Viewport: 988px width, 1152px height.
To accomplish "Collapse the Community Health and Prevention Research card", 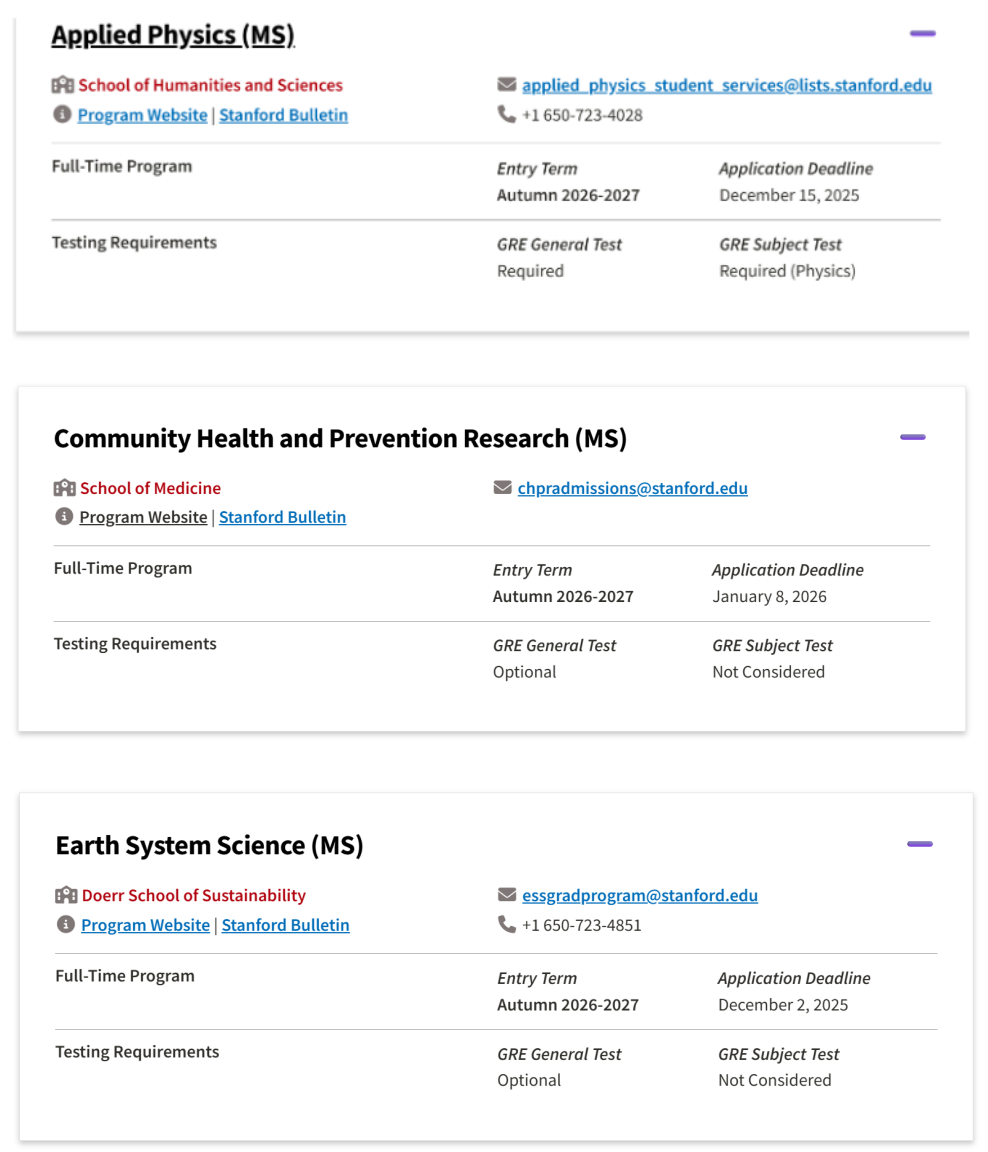I will point(912,437).
